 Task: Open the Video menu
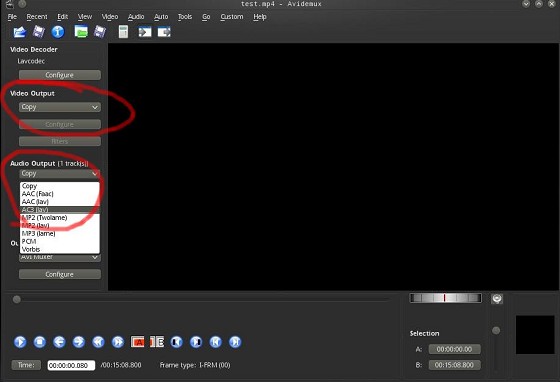tap(110, 17)
